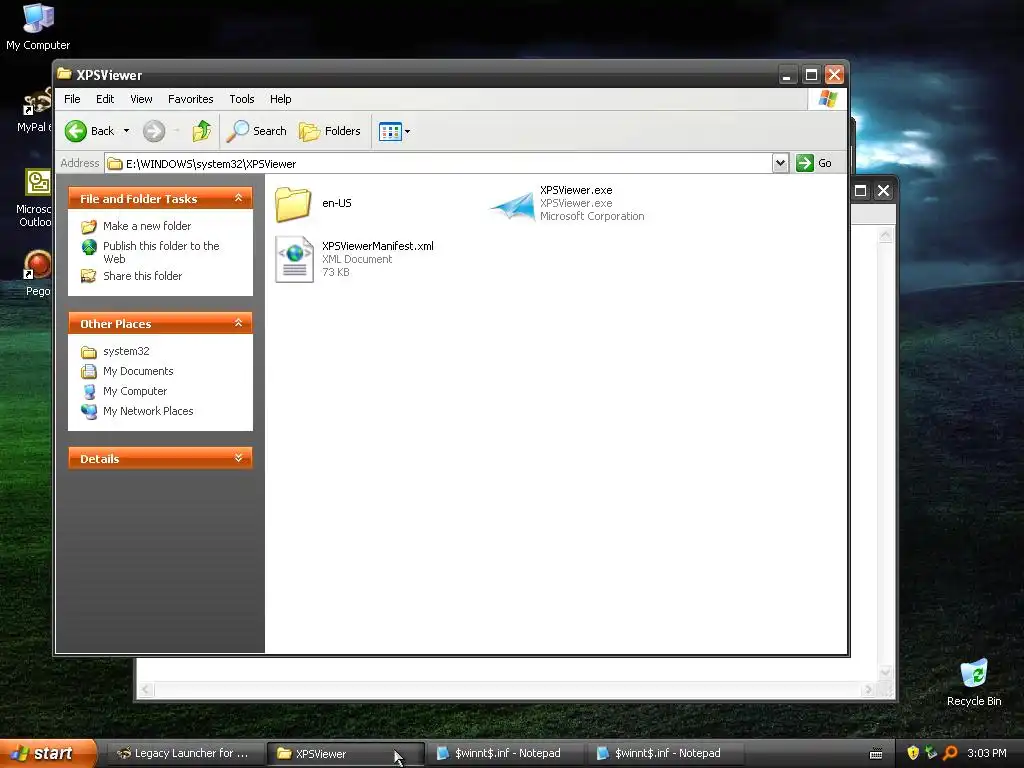
Task: Expand the Address bar dropdown
Action: (x=780, y=163)
